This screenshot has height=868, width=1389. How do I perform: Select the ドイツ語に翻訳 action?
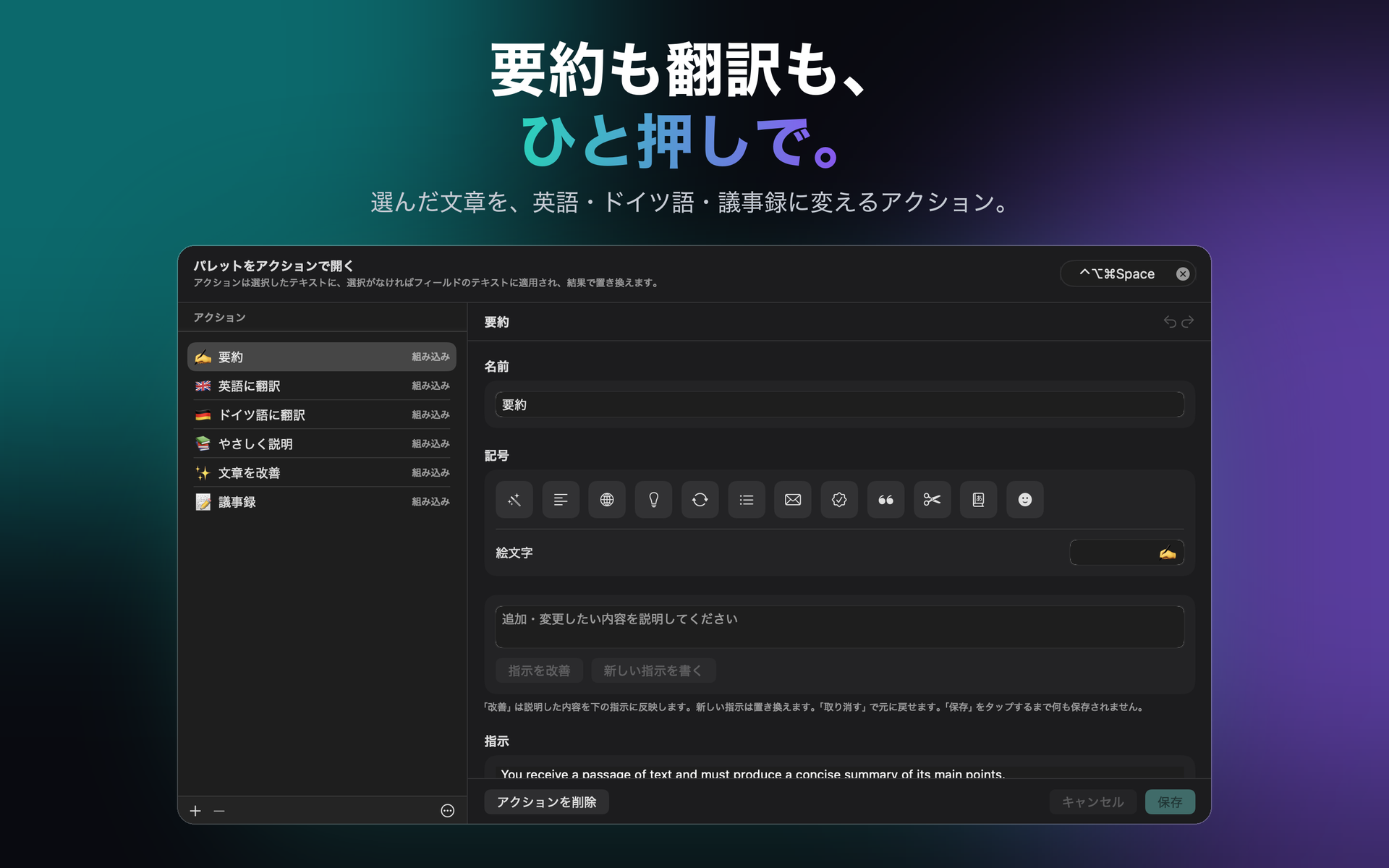[x=322, y=414]
